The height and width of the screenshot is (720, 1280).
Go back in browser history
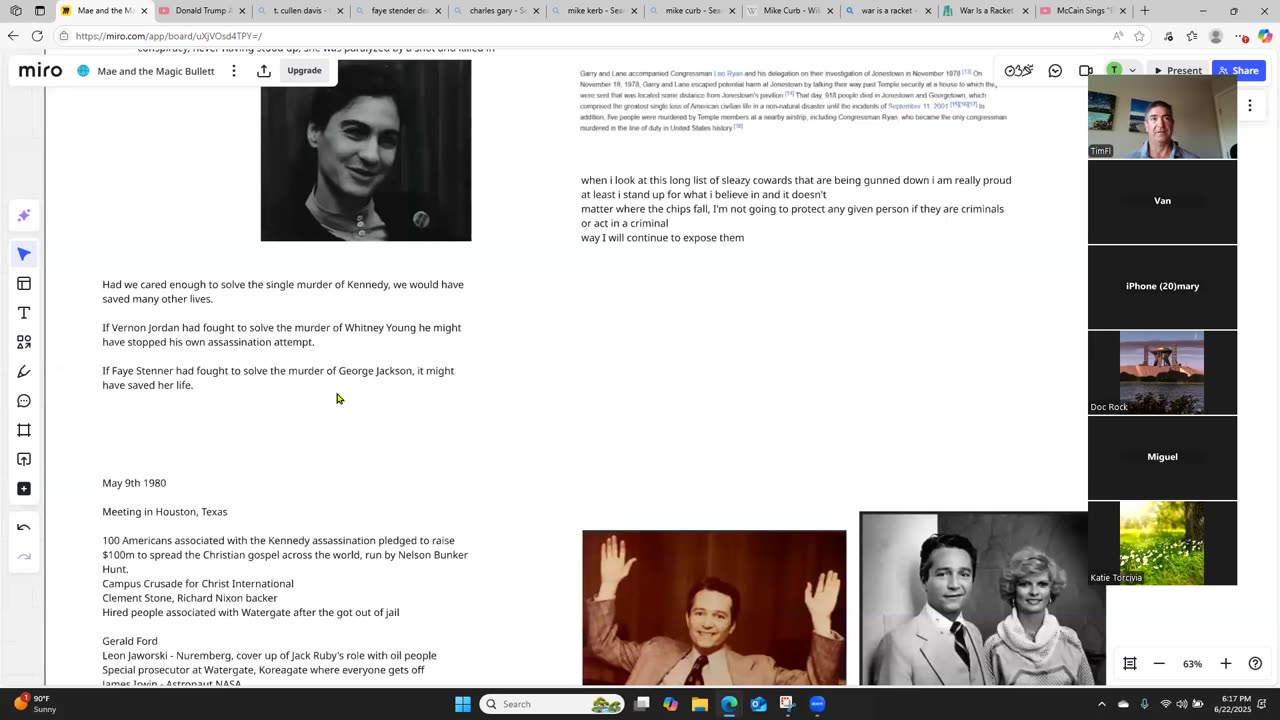[12, 36]
